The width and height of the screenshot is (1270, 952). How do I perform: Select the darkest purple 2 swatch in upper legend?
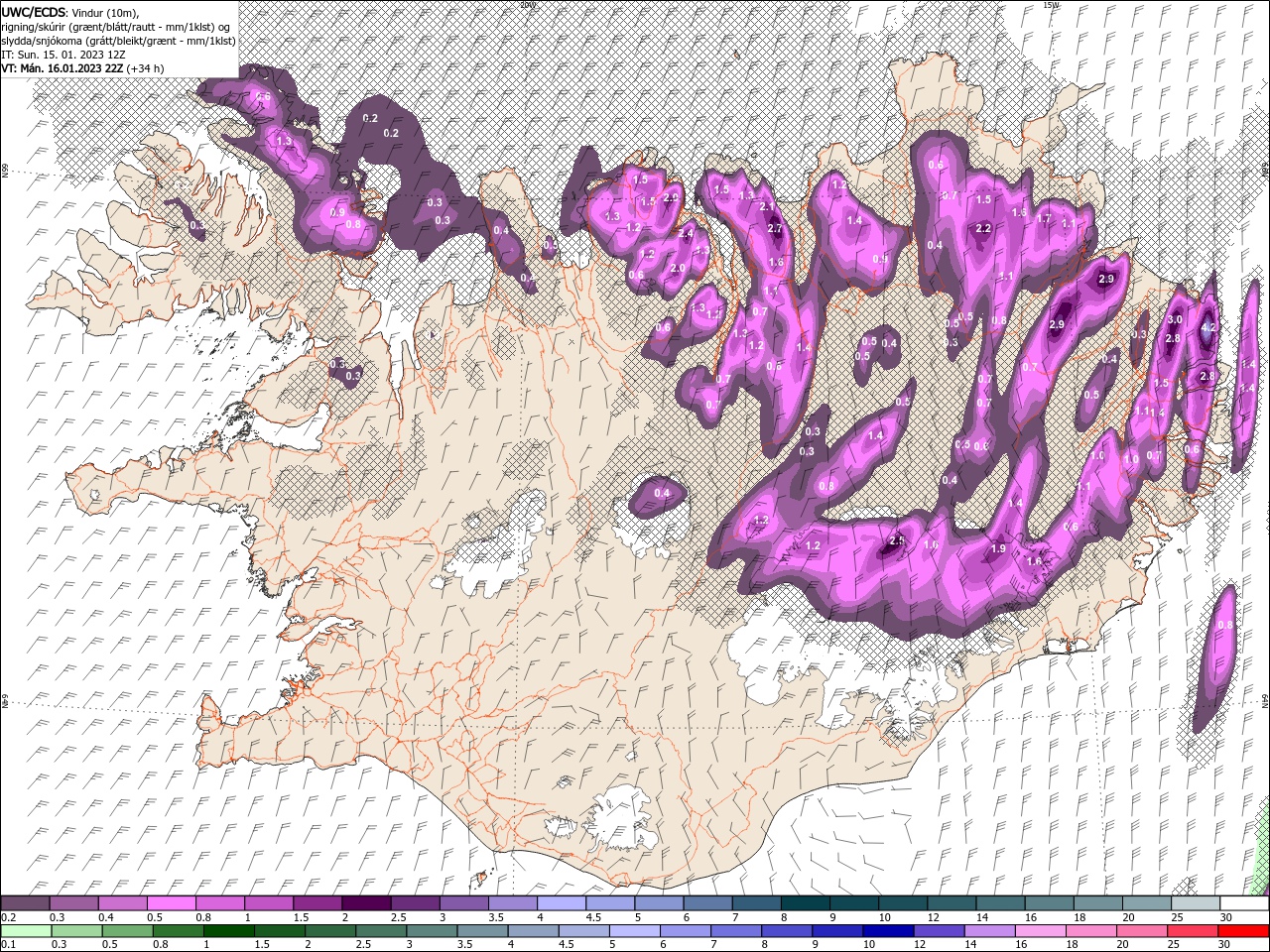(x=365, y=903)
